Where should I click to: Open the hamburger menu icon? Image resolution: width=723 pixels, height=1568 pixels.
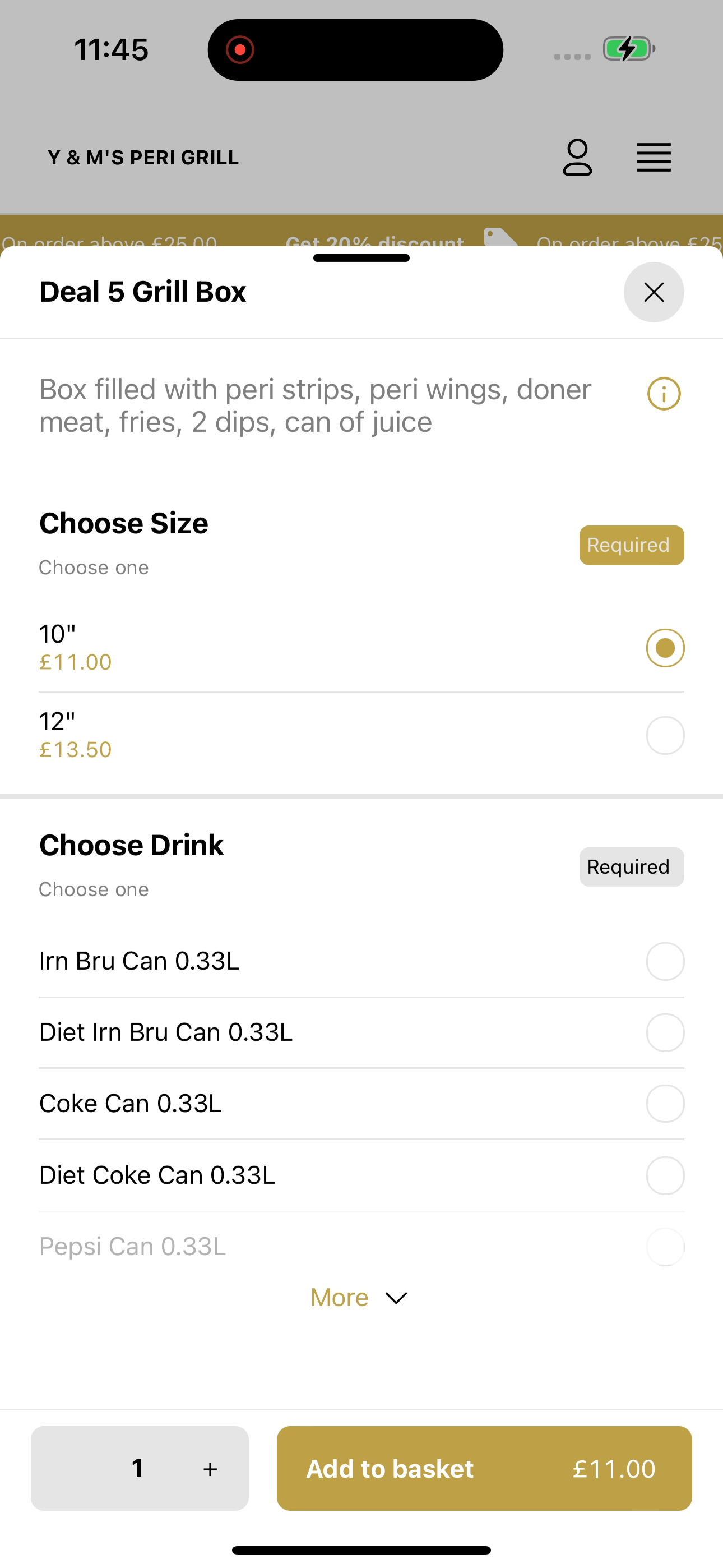coord(654,158)
